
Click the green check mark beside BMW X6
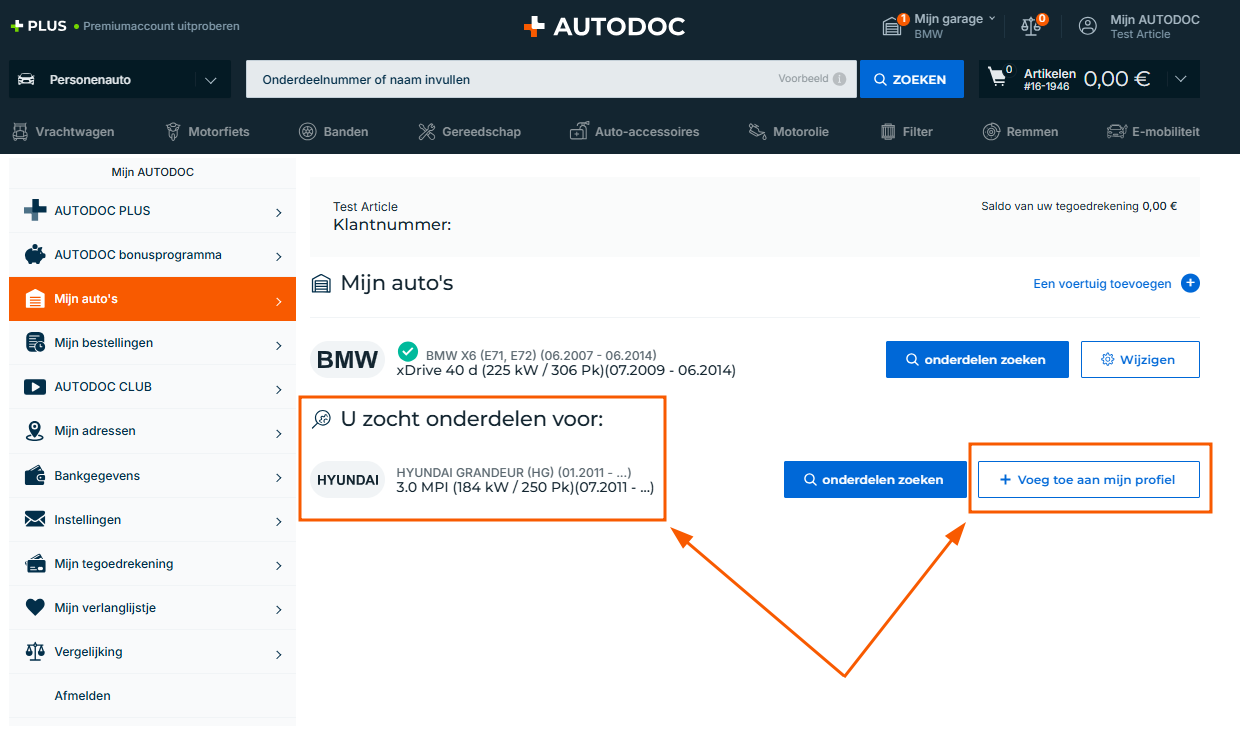click(408, 351)
